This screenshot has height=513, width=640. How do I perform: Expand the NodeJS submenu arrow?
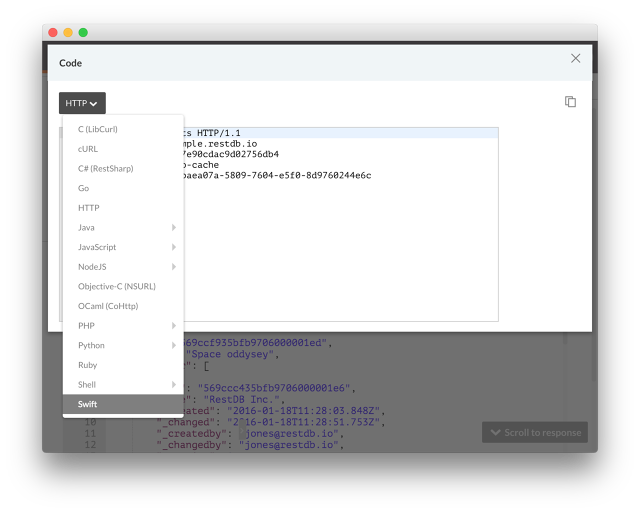tap(174, 266)
